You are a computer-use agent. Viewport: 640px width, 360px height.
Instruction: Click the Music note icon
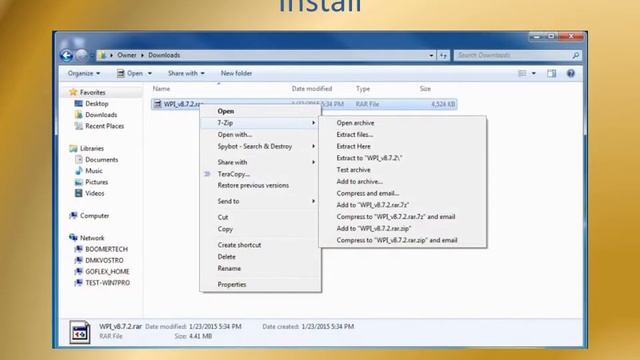point(78,171)
